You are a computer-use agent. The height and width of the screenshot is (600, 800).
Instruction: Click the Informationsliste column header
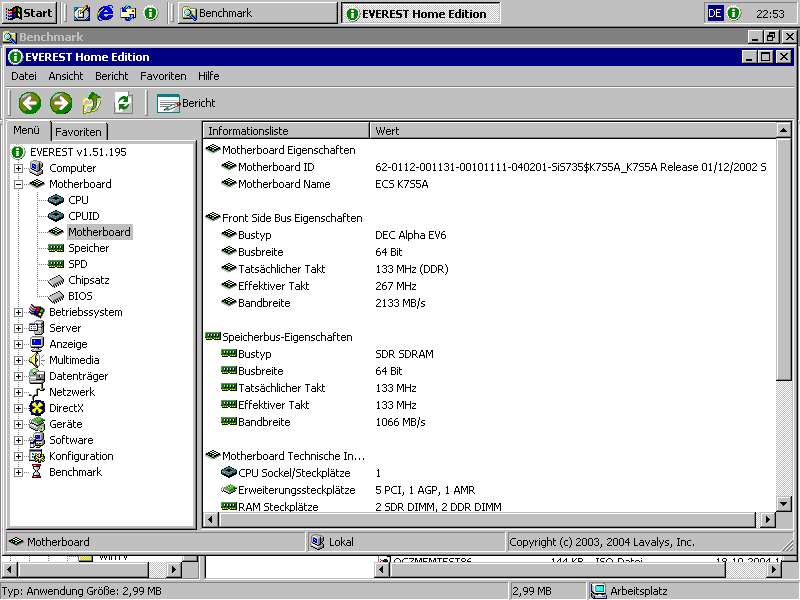coord(286,131)
